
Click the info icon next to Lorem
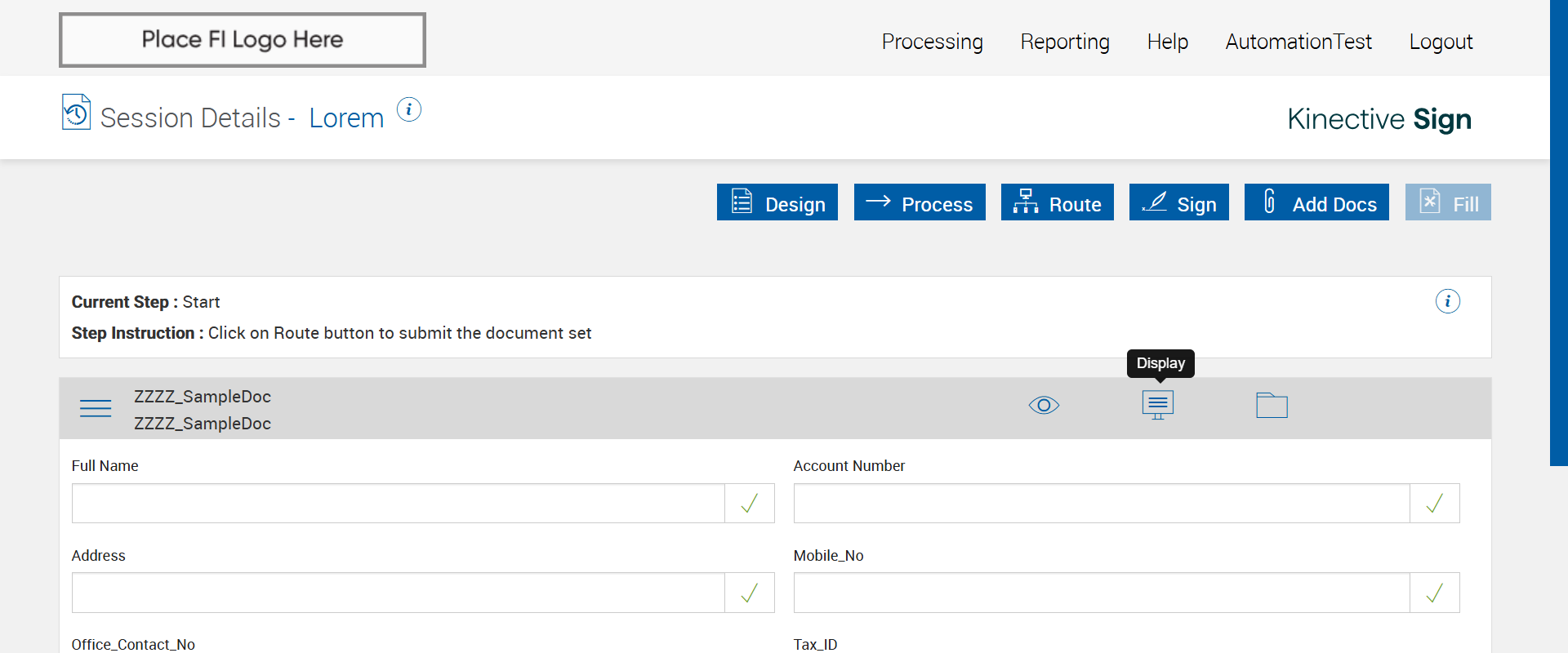coord(408,109)
